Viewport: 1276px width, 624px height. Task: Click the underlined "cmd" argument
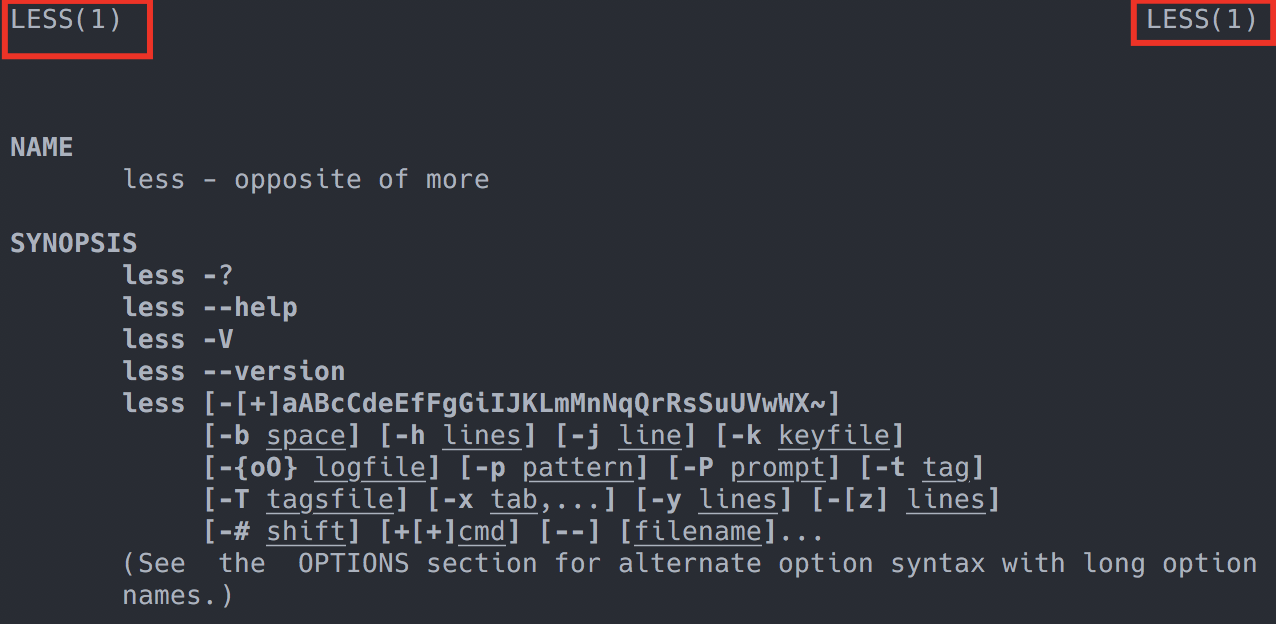point(481,532)
